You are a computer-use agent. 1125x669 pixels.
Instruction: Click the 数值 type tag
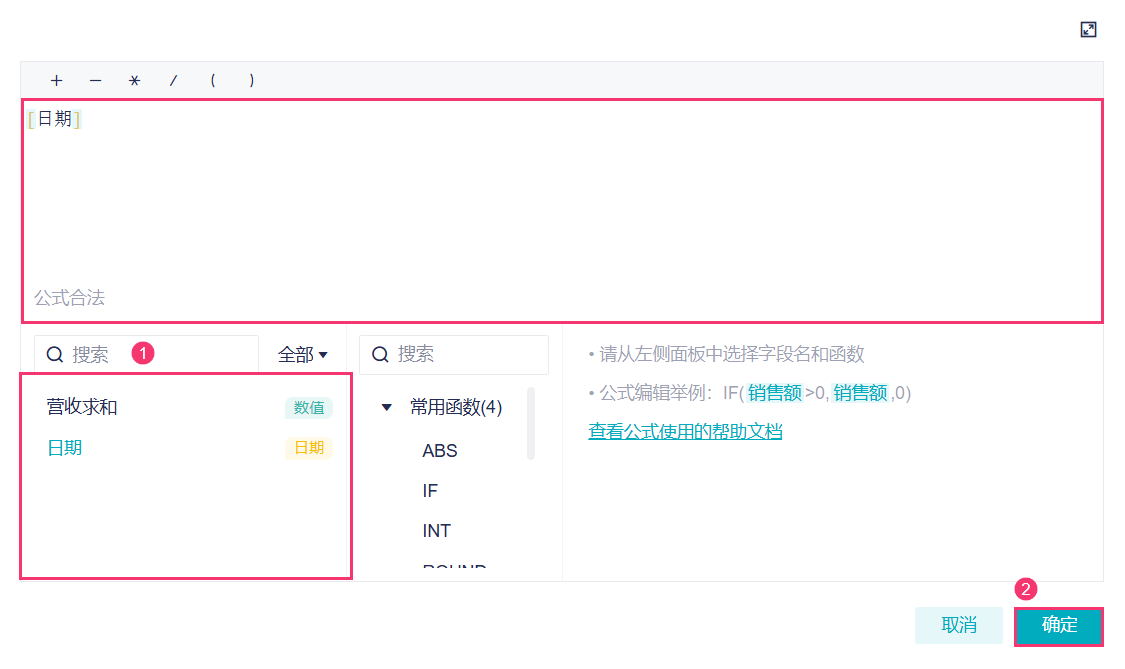309,408
